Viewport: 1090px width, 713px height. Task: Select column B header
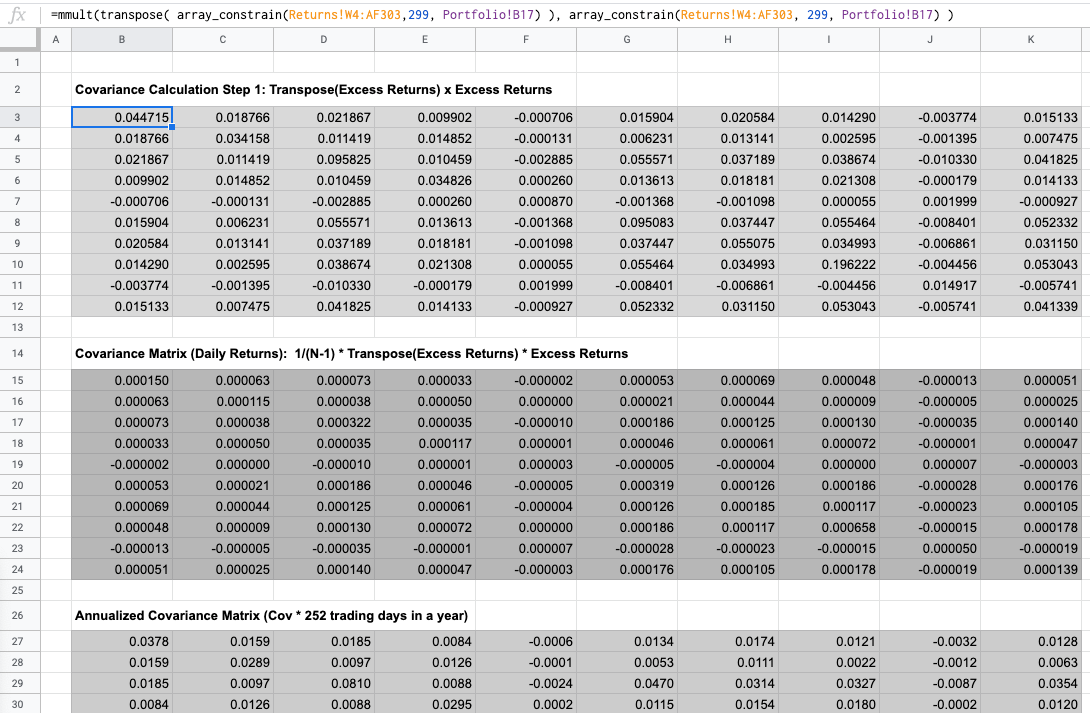pos(122,40)
